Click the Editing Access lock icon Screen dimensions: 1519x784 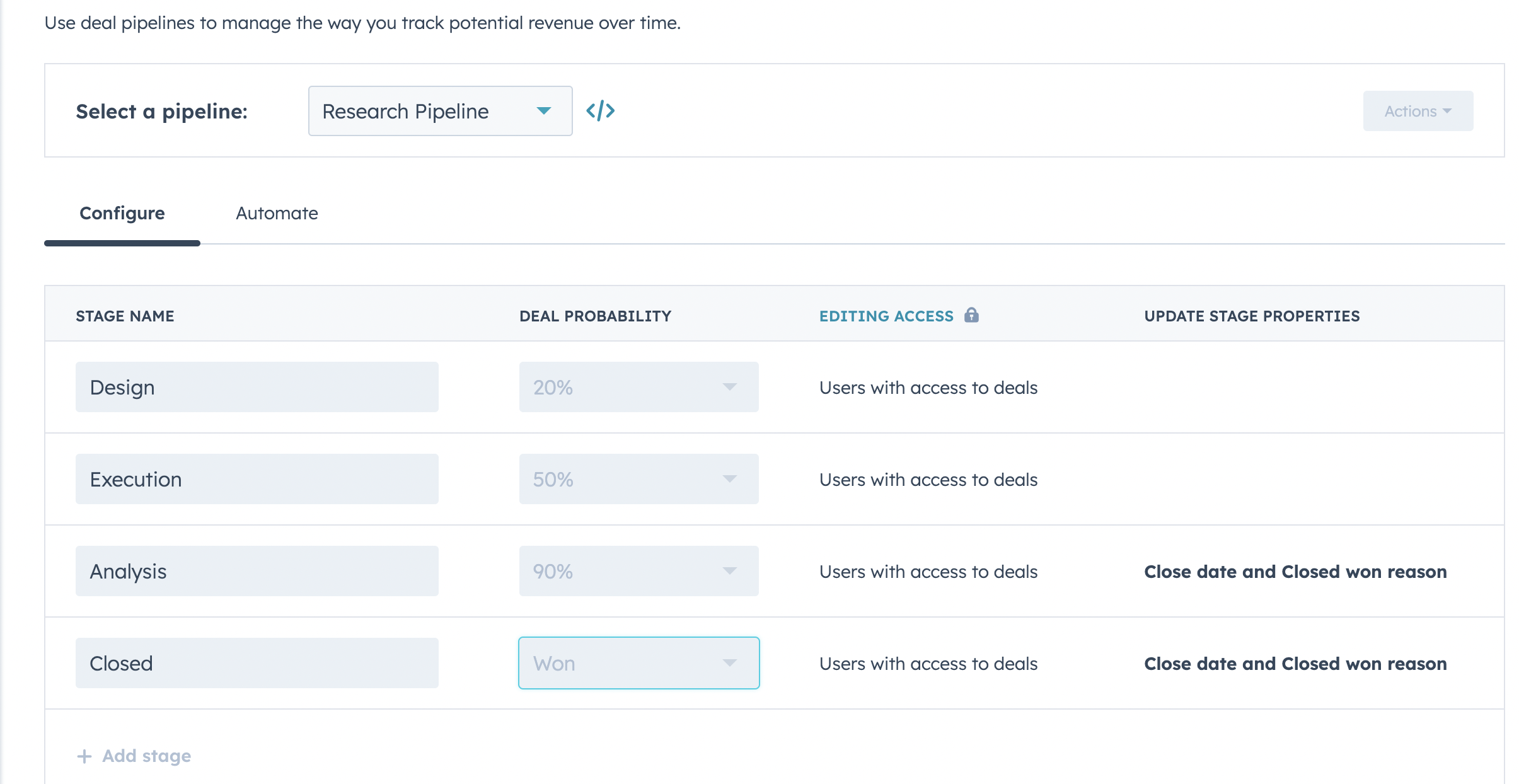971,315
